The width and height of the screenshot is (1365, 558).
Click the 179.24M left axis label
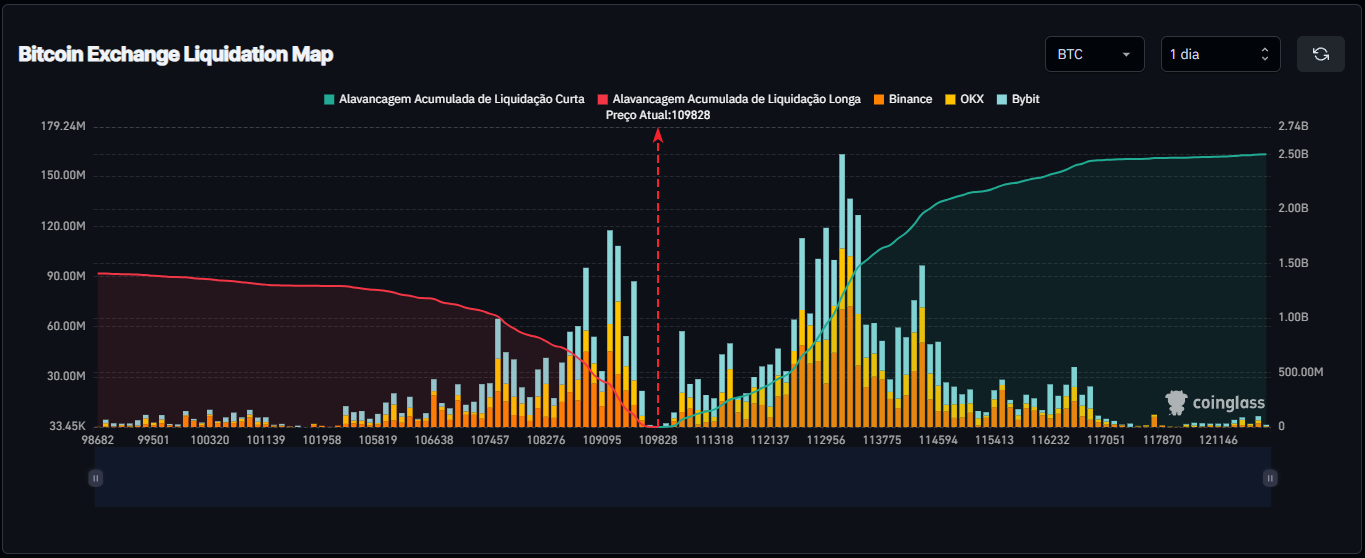pyautogui.click(x=61, y=127)
